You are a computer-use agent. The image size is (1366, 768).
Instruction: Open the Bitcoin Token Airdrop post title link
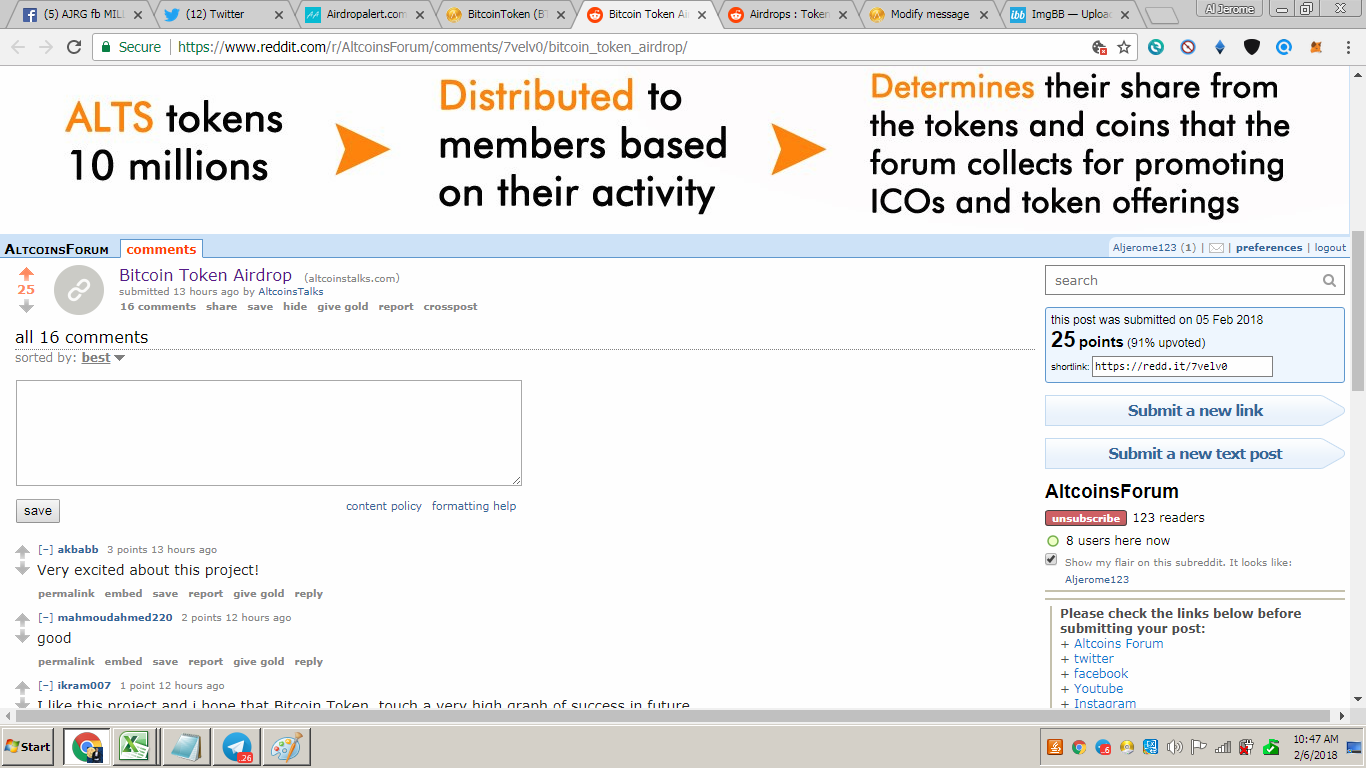pos(205,275)
